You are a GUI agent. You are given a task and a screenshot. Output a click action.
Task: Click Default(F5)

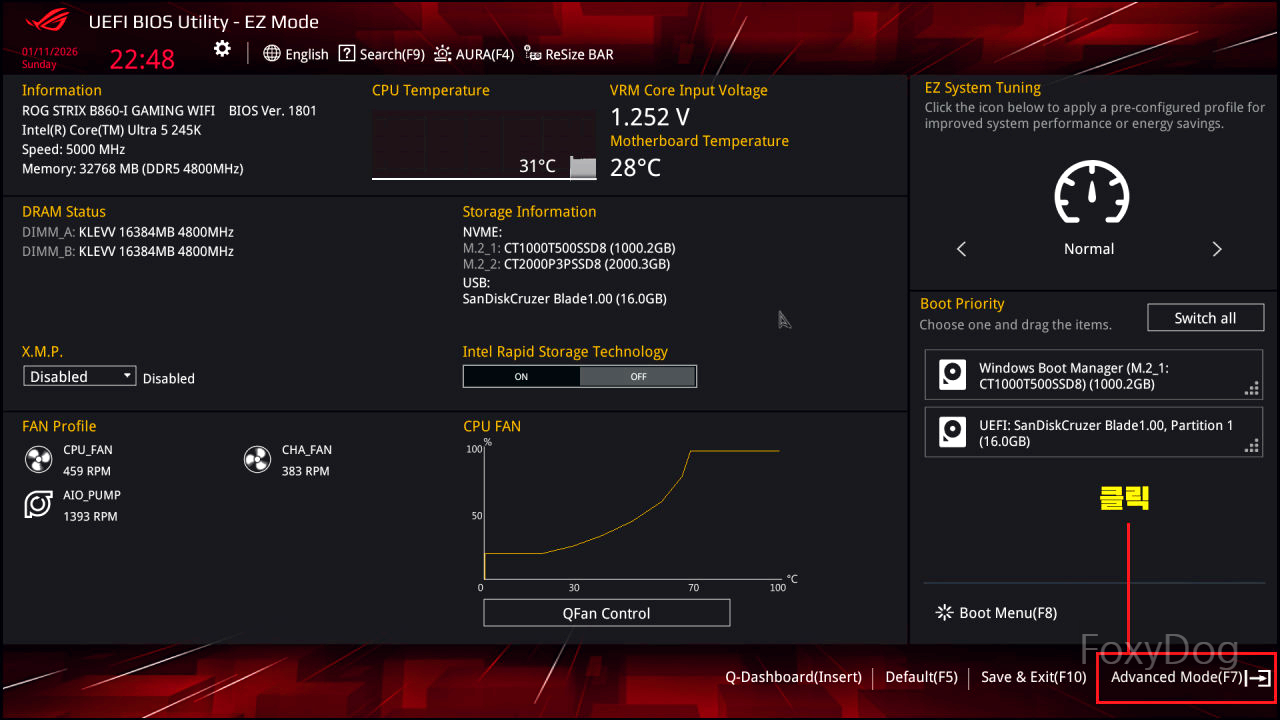[921, 677]
